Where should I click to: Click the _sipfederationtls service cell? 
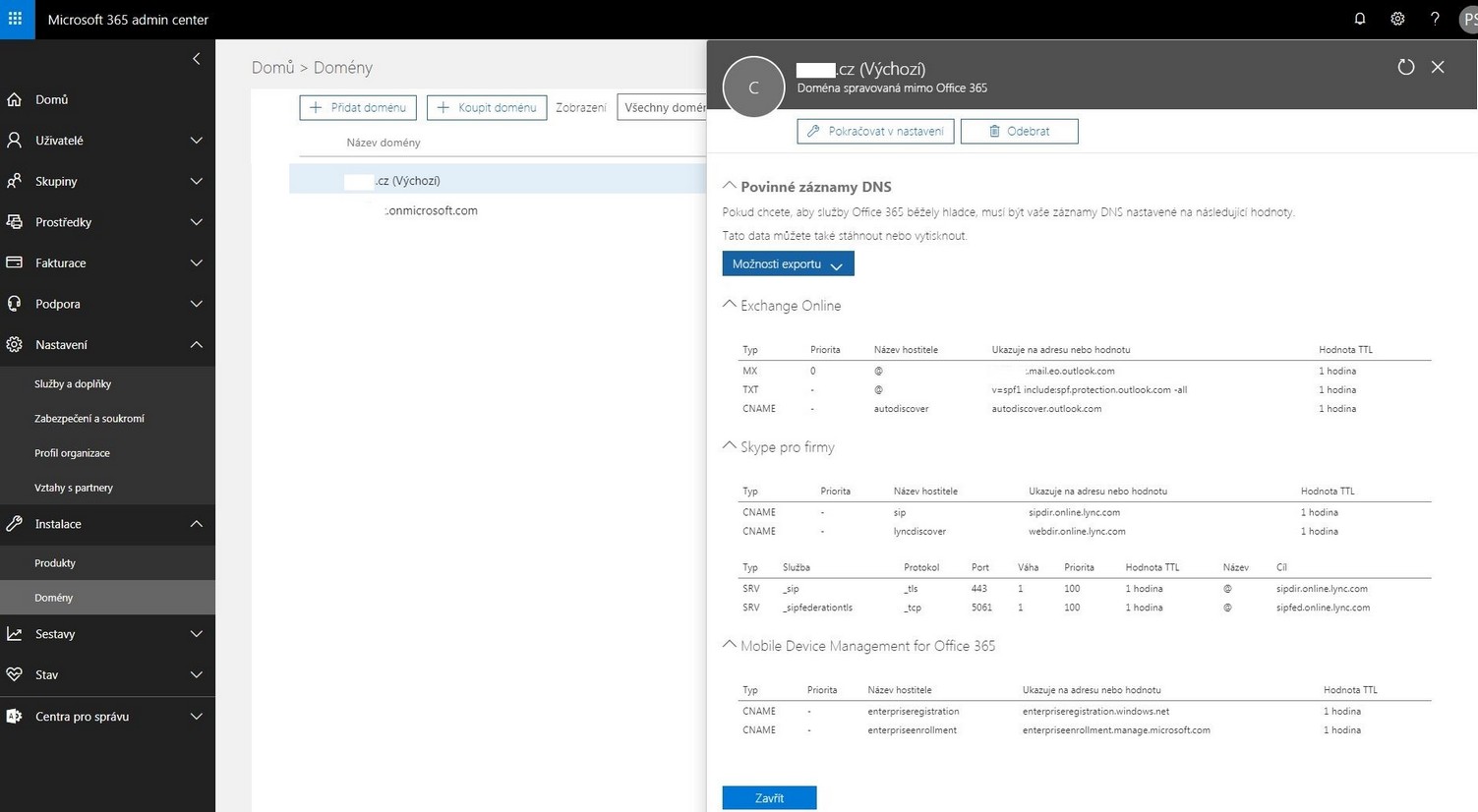click(x=817, y=608)
